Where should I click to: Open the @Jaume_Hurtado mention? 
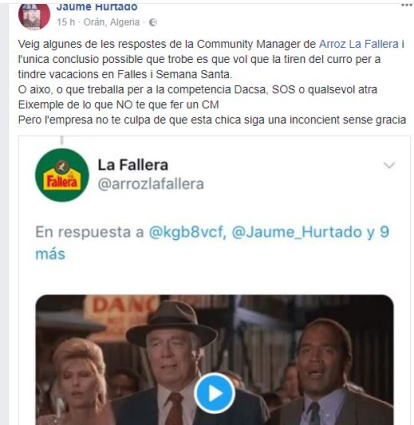tap(297, 232)
